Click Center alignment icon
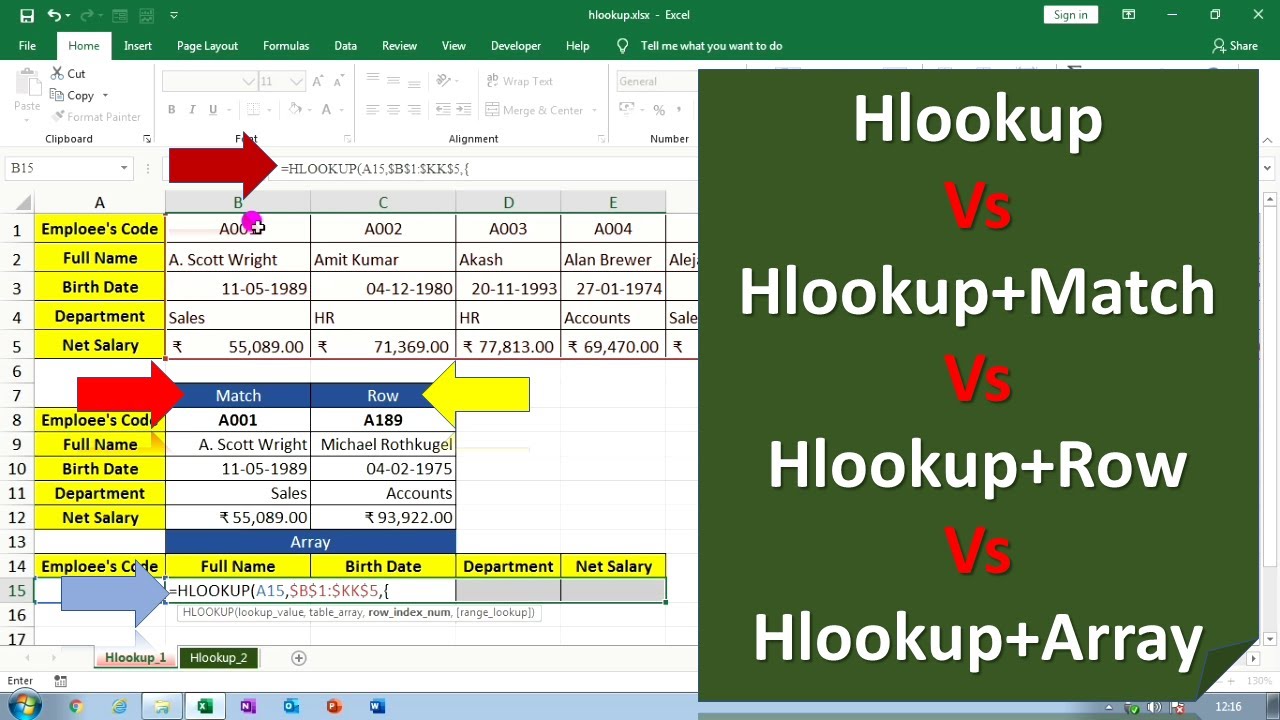The width and height of the screenshot is (1280, 720). coord(393,110)
